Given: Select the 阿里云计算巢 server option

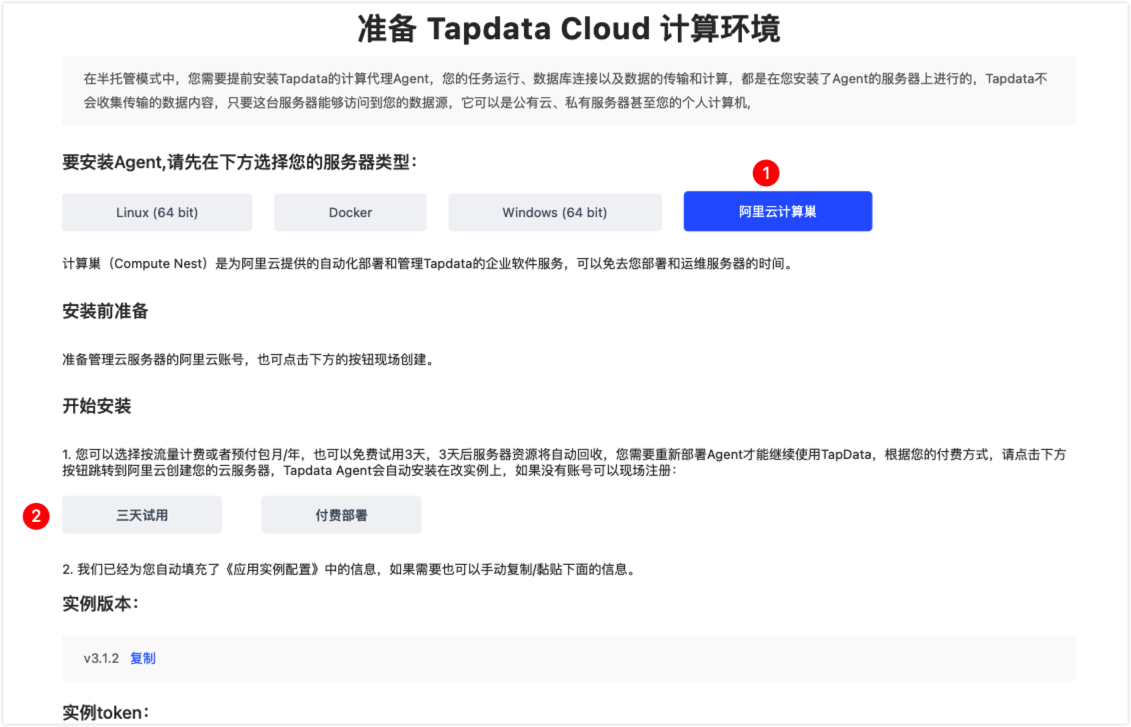Looking at the screenshot, I should [777, 212].
